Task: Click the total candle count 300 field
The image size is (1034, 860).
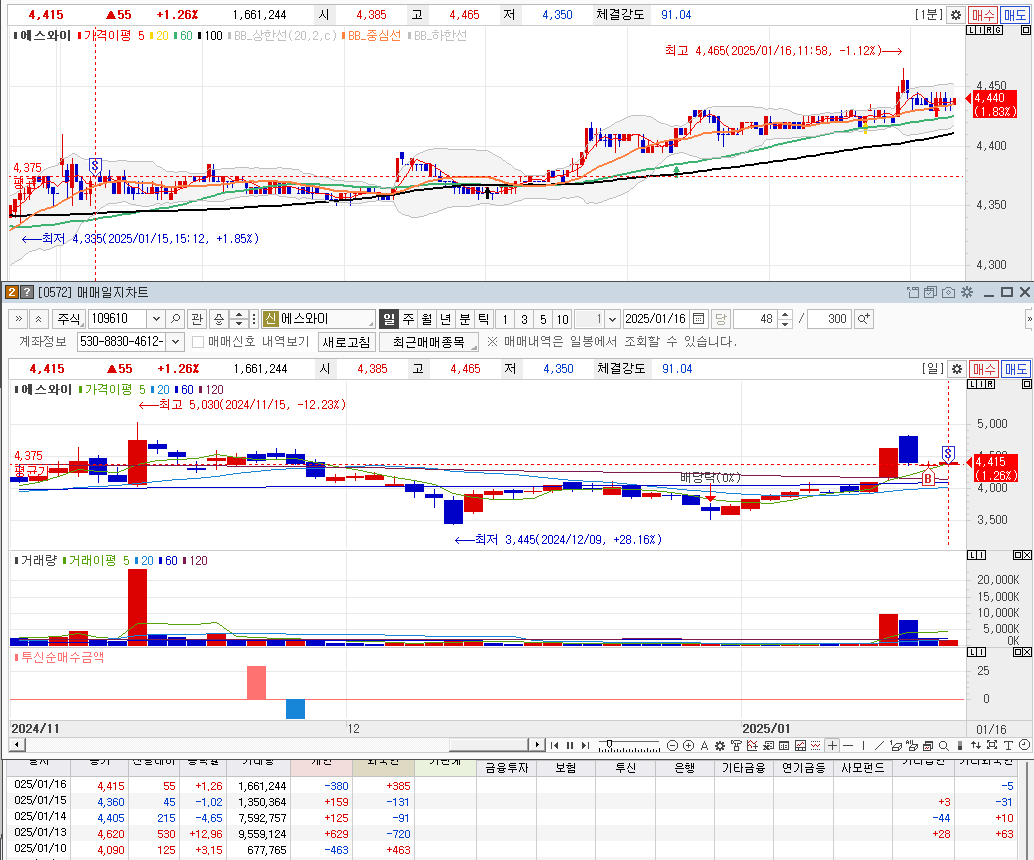Action: (830, 319)
